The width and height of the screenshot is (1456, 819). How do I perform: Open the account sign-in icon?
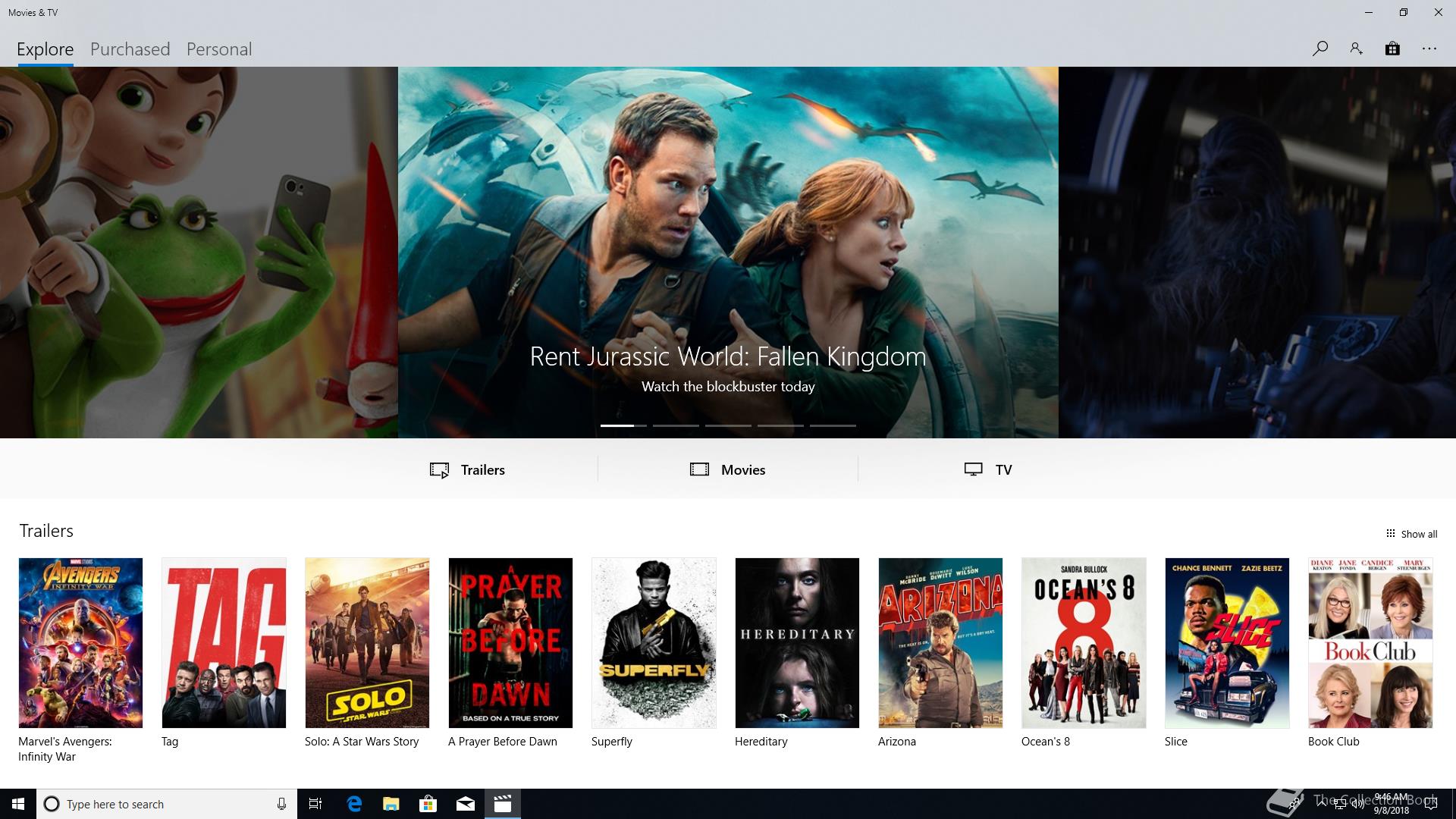coord(1356,49)
